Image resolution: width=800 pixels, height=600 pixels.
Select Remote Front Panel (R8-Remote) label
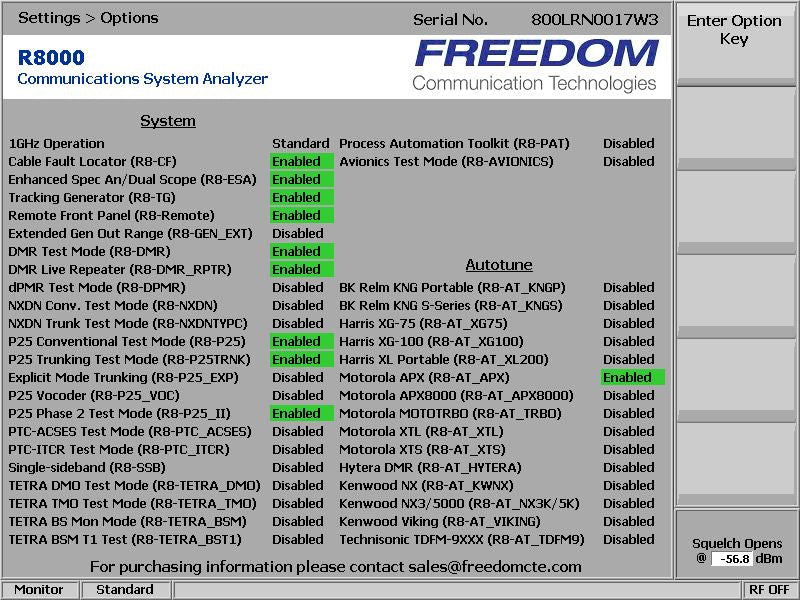tap(111, 215)
